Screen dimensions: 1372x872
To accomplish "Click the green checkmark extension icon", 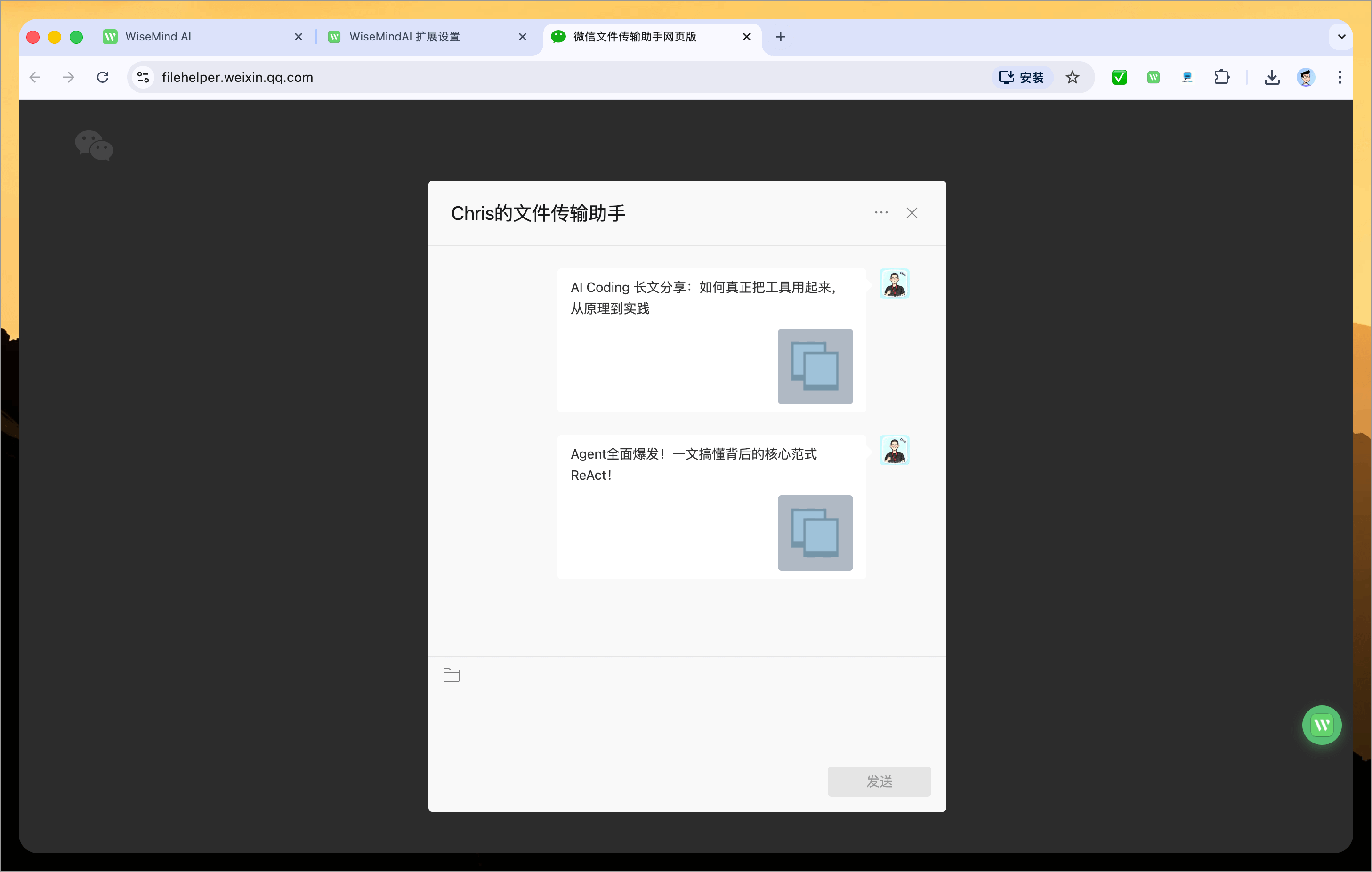I will [1119, 77].
